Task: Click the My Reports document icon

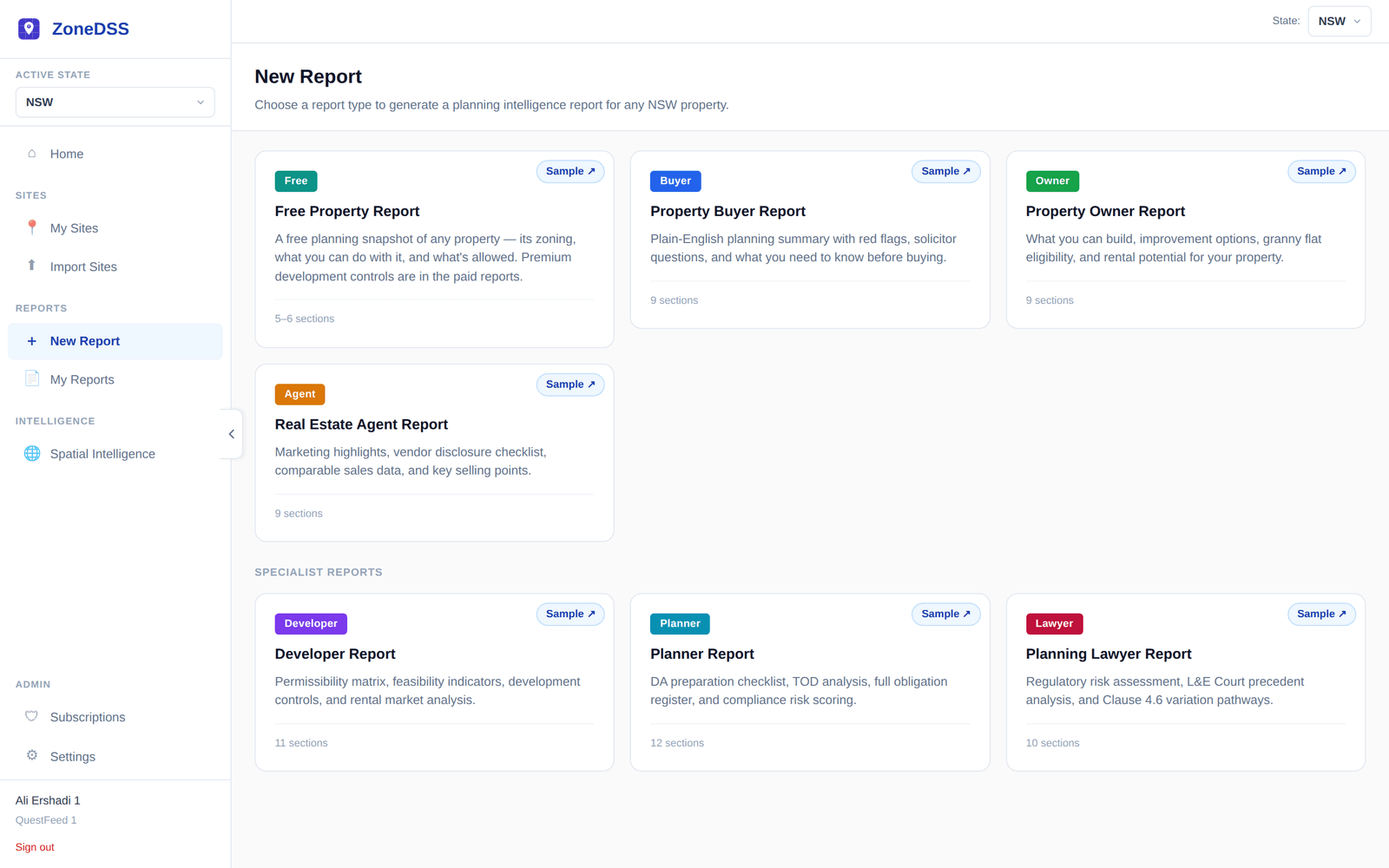Action: tap(32, 378)
